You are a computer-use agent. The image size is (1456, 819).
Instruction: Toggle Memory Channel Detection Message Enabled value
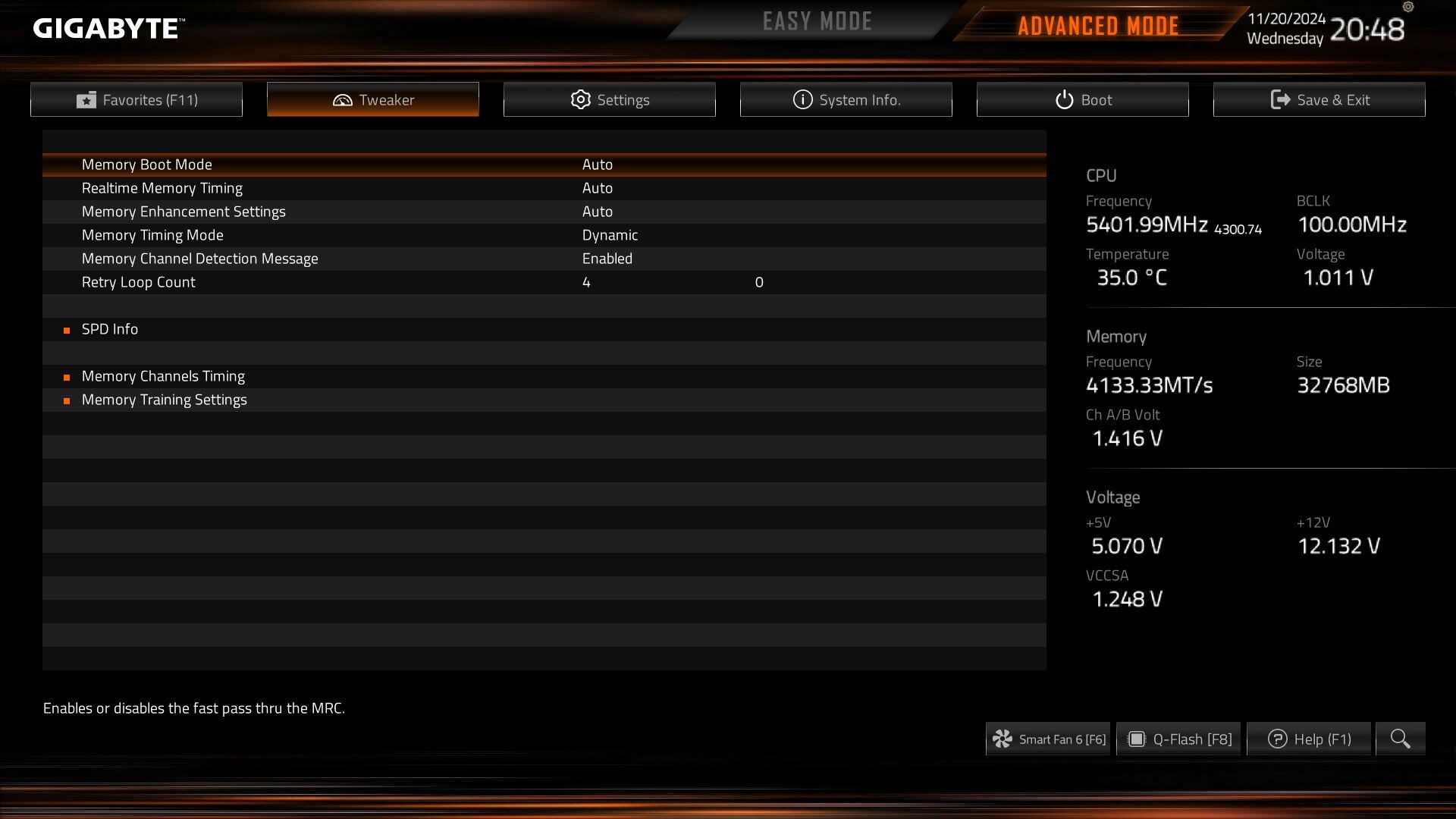click(607, 259)
